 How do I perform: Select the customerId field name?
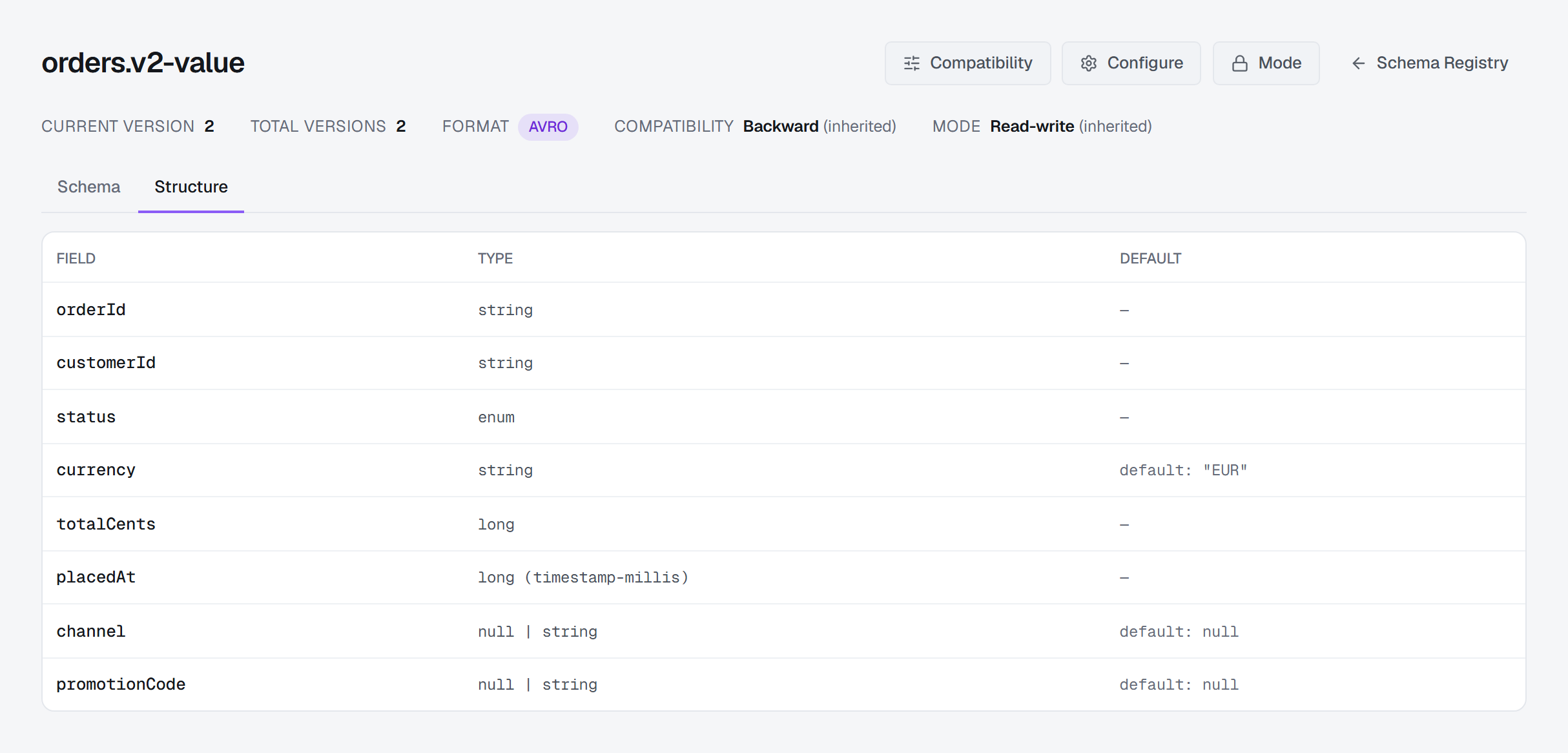[106, 363]
